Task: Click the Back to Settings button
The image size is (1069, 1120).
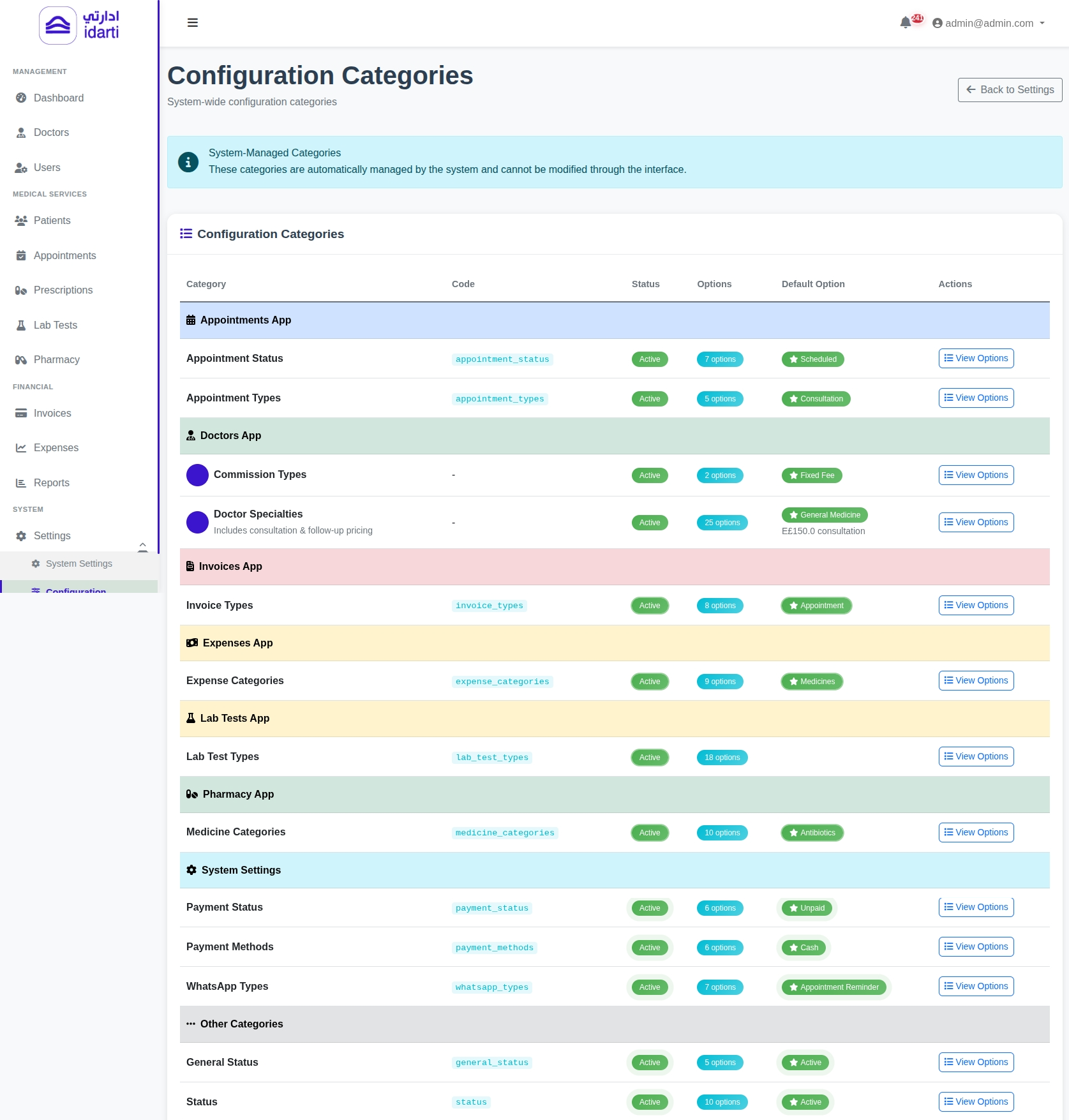Action: (1010, 90)
